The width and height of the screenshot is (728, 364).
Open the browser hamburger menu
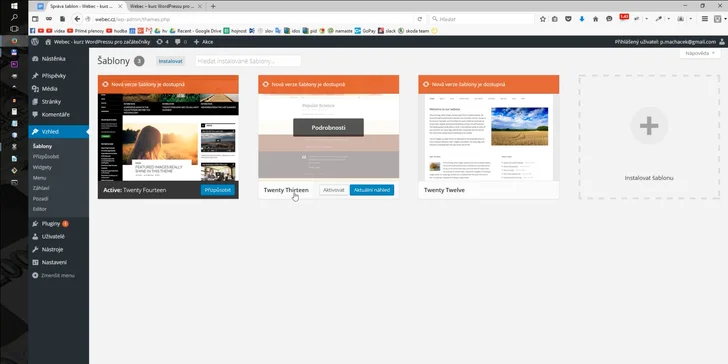tap(705, 19)
